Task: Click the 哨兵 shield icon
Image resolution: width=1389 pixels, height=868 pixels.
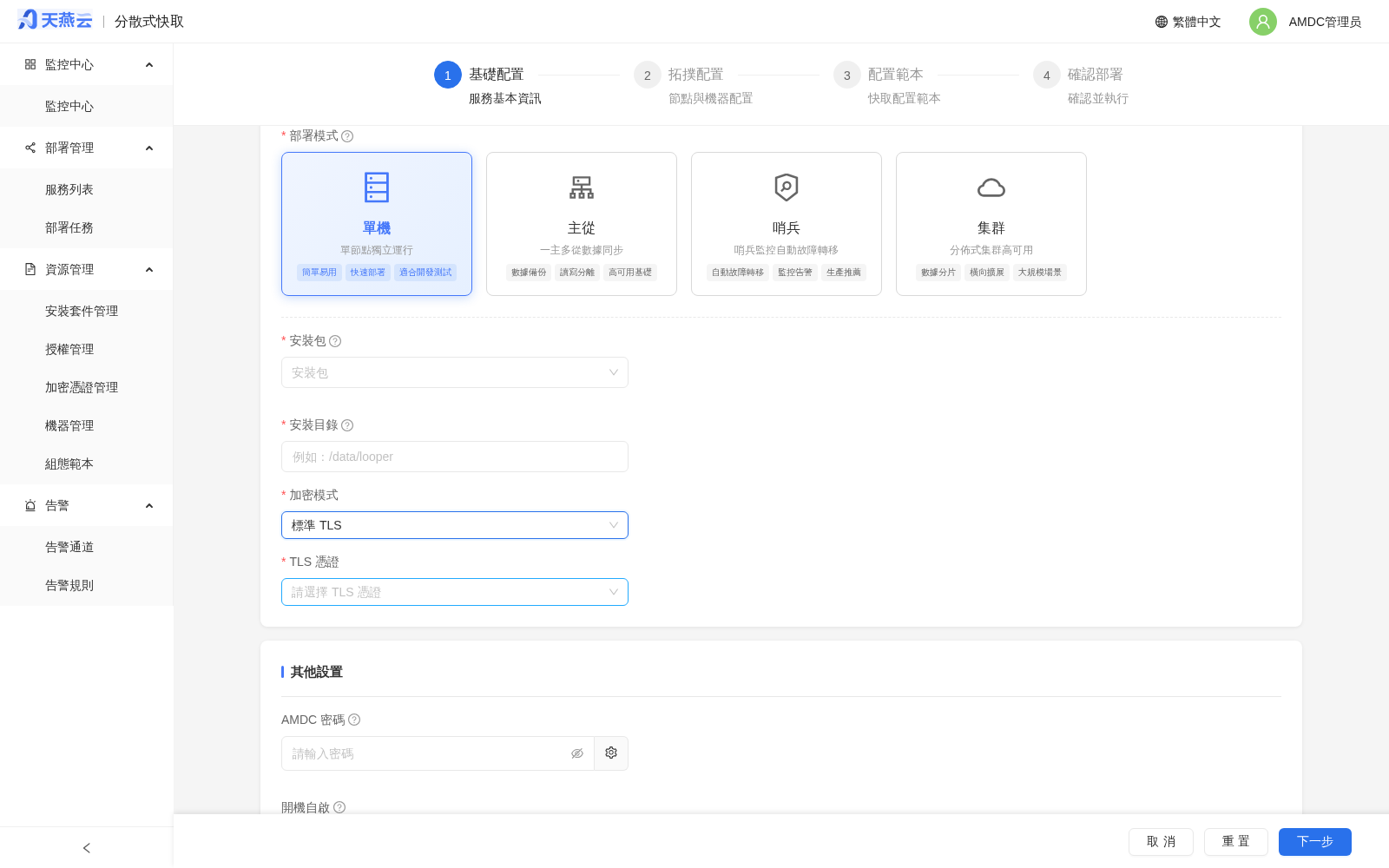Action: [x=787, y=187]
